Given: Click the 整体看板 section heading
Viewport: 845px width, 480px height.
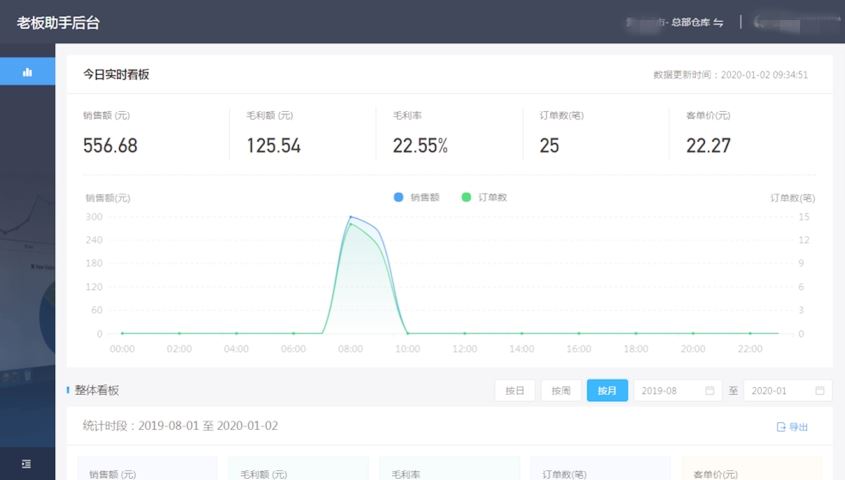Looking at the screenshot, I should tap(96, 390).
